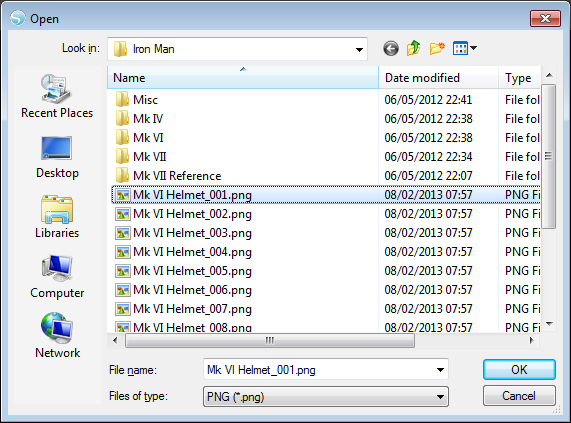Click the horizontal scrollbar right arrow
This screenshot has height=423, width=571.
click(x=531, y=341)
